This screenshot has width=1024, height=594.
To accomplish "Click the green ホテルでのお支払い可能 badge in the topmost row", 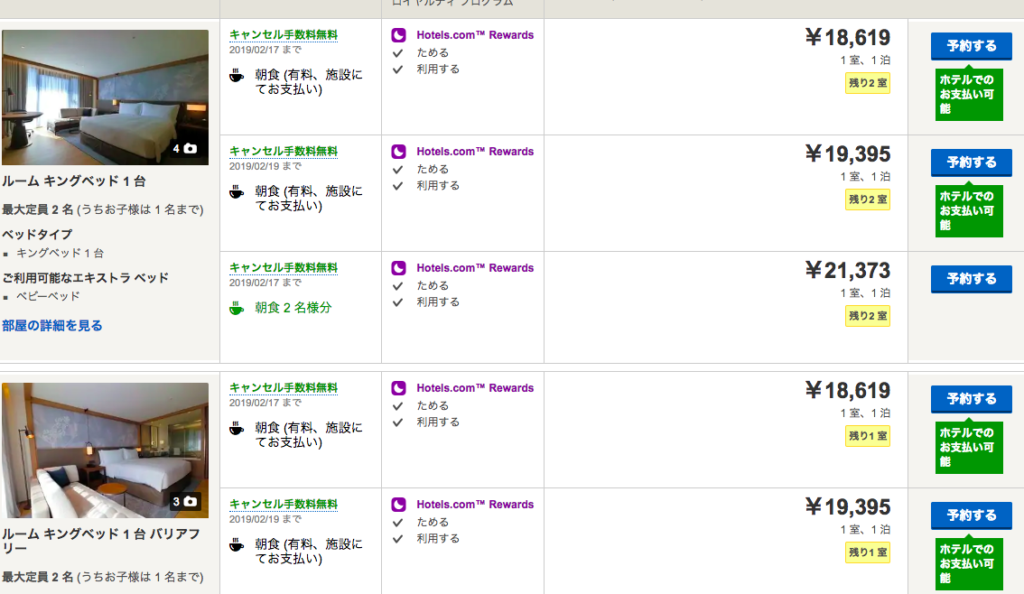I will 966,93.
